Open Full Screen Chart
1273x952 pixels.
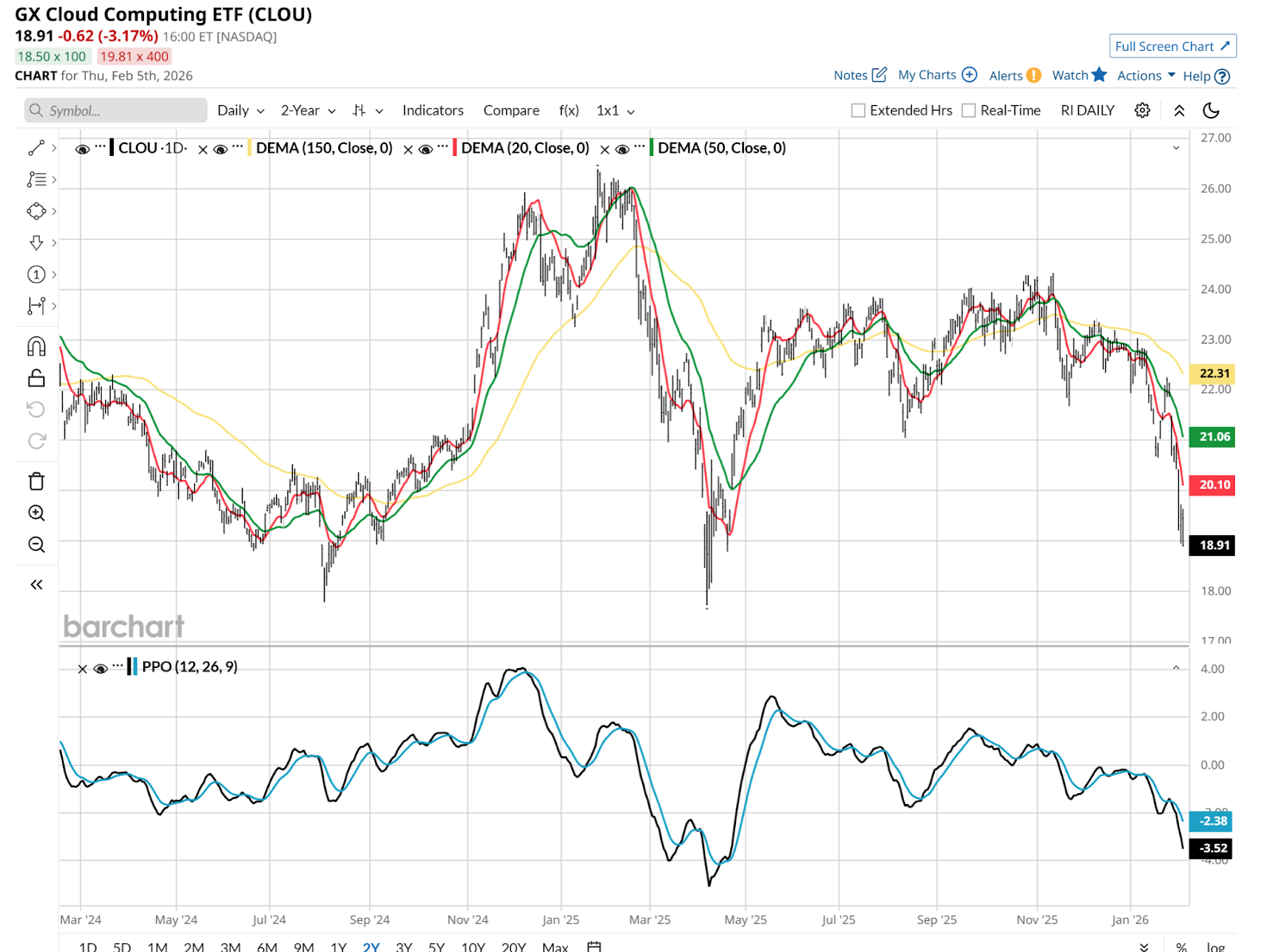pyautogui.click(x=1173, y=46)
